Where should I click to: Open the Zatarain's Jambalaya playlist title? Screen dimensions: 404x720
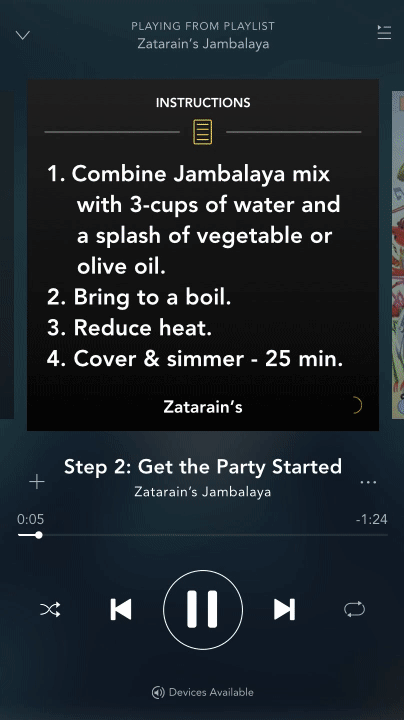(203, 44)
